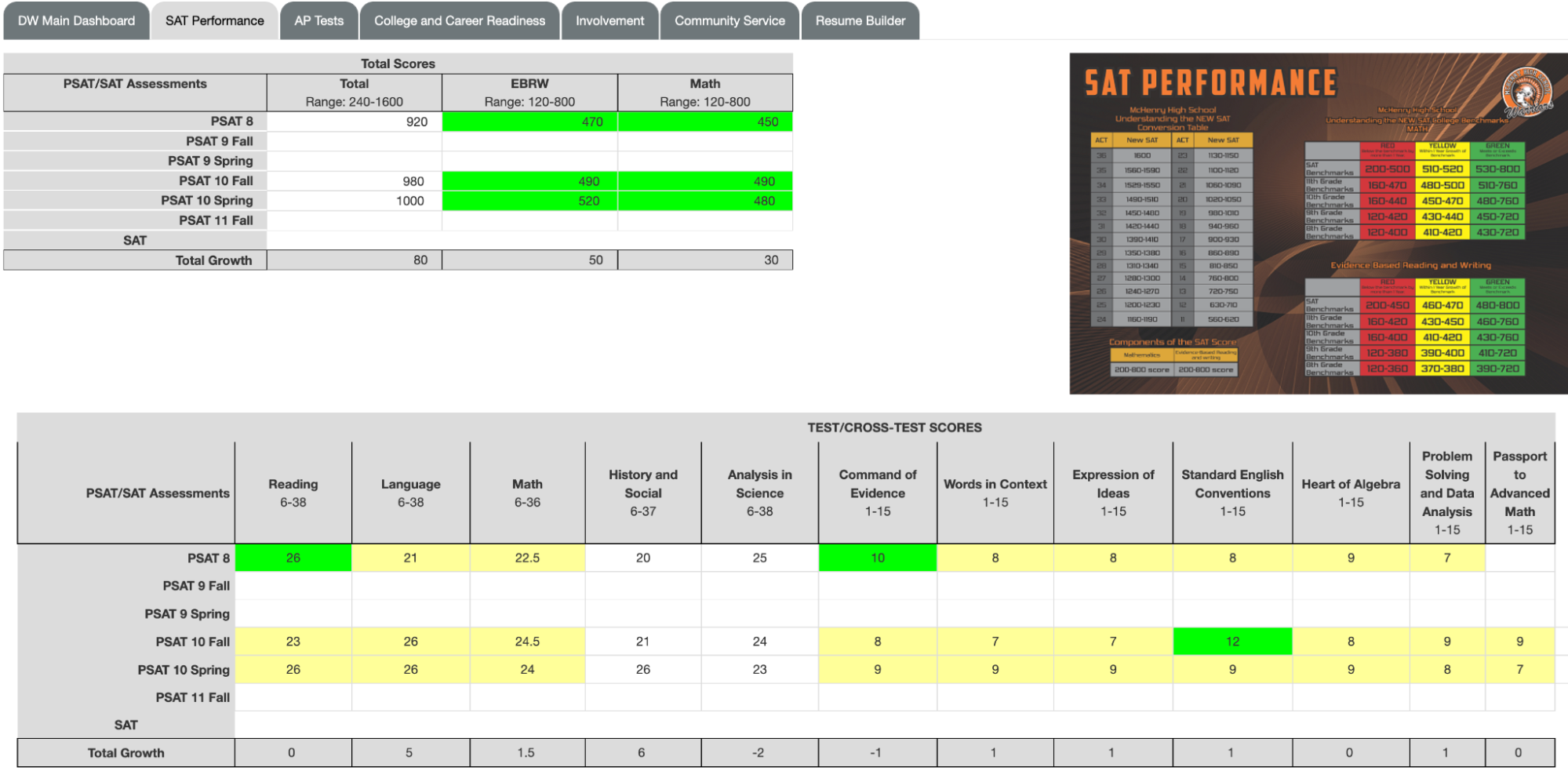Select PSAT 10 Spring total 1000
The image size is (1568, 771).
click(x=355, y=201)
